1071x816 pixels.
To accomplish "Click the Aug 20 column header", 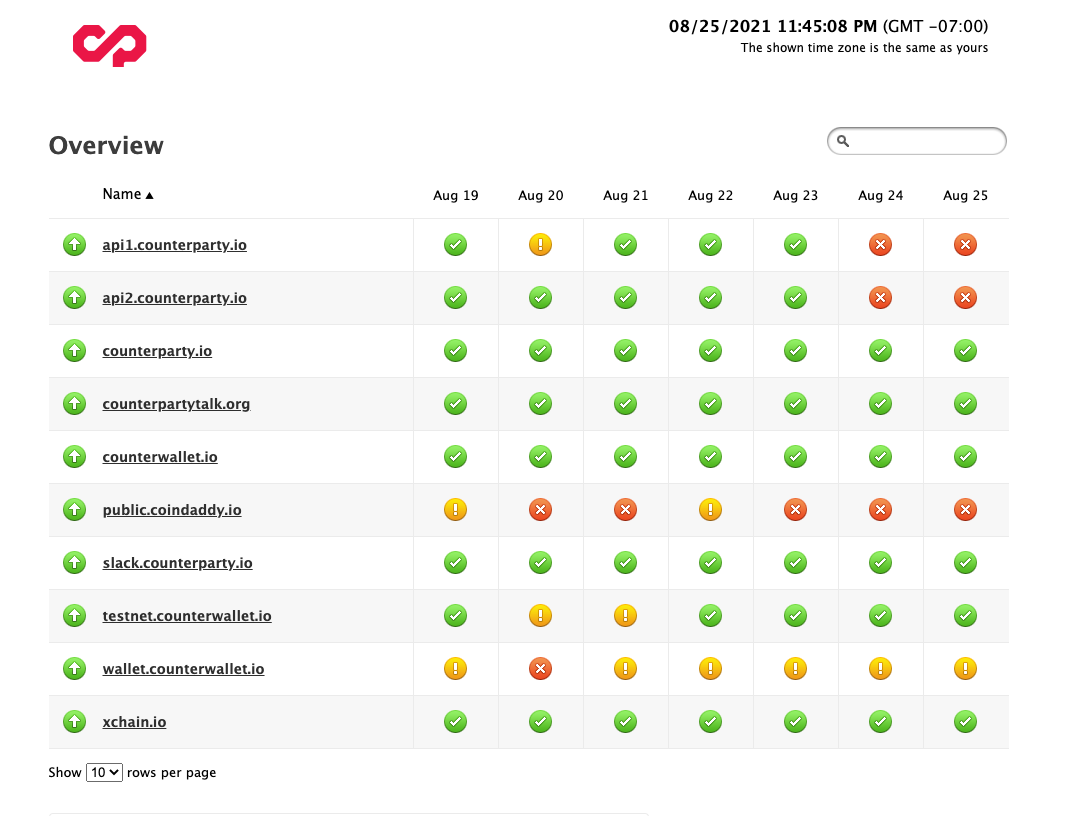I will pyautogui.click(x=540, y=195).
